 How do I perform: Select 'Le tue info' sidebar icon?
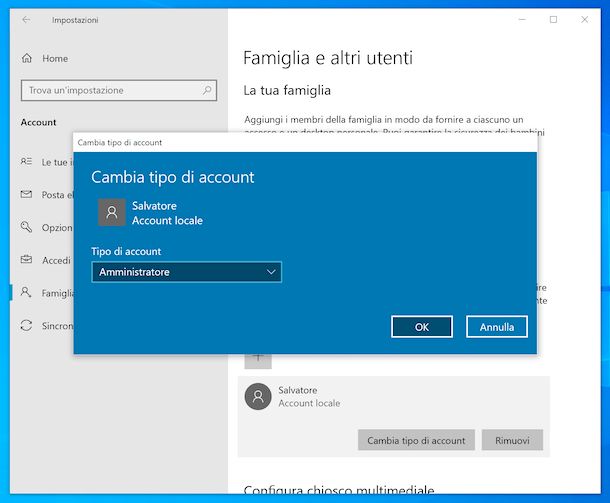[x=26, y=161]
